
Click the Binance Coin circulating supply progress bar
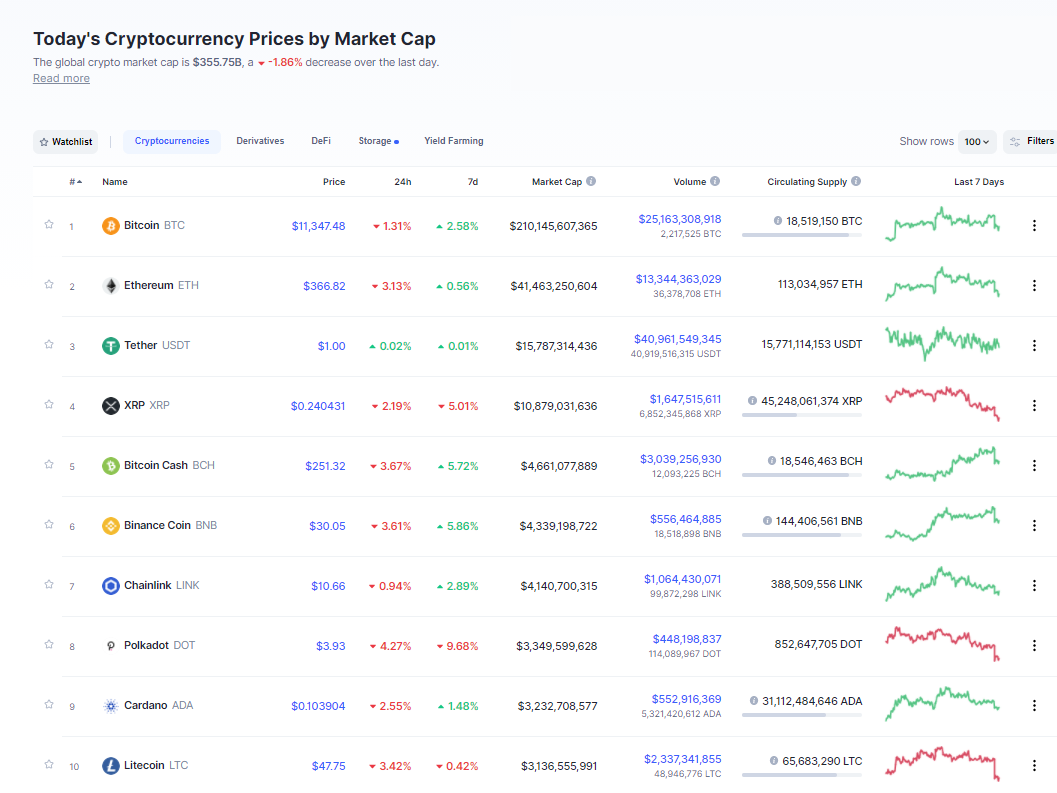pyautogui.click(x=802, y=535)
